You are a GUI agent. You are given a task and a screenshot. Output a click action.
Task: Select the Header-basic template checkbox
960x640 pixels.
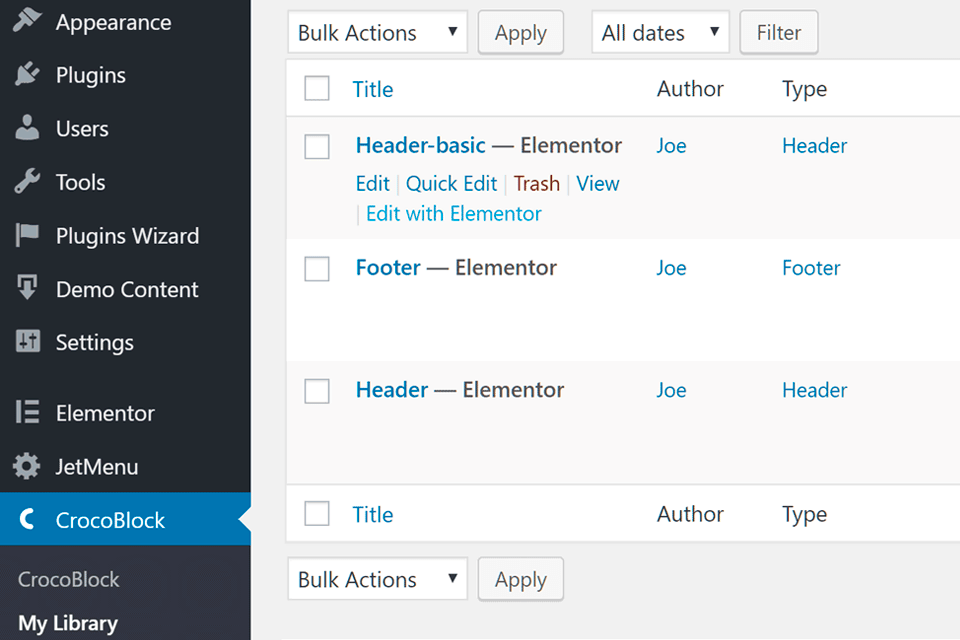317,147
